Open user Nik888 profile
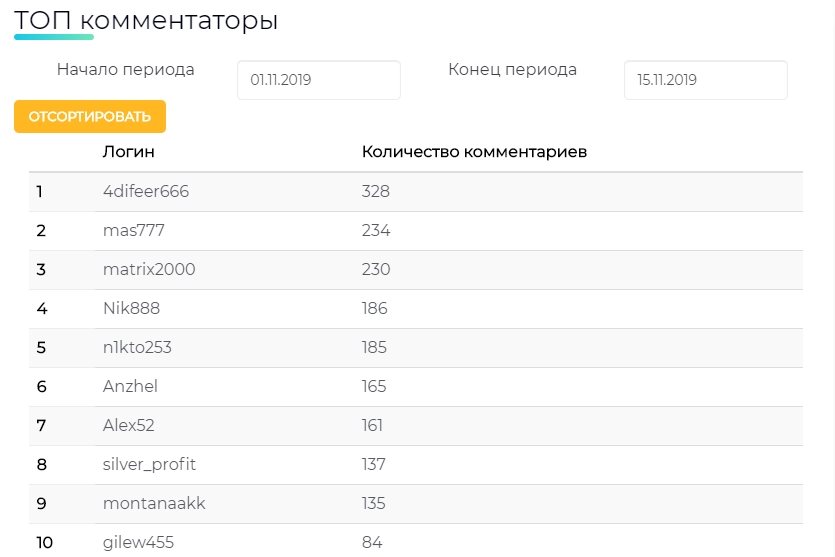This screenshot has height=557, width=835. tap(132, 308)
